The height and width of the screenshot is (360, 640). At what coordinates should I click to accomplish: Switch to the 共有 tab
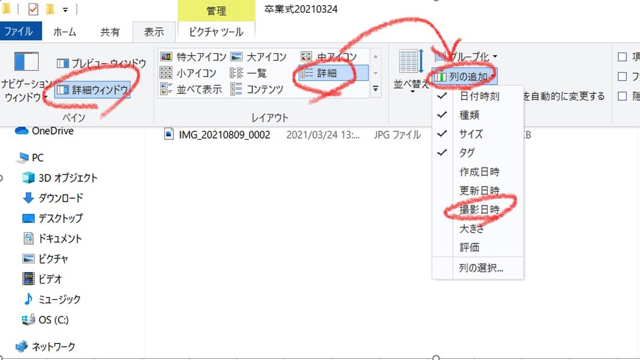(110, 32)
